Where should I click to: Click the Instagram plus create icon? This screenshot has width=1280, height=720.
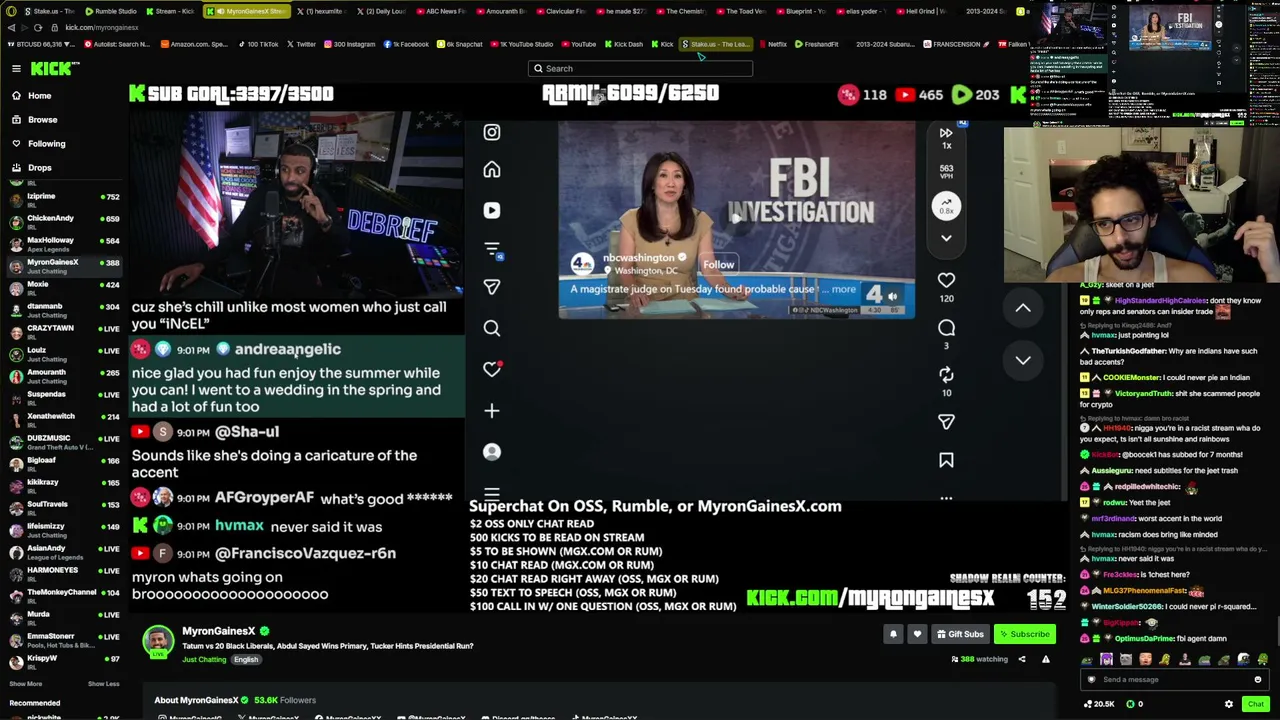coord(491,410)
